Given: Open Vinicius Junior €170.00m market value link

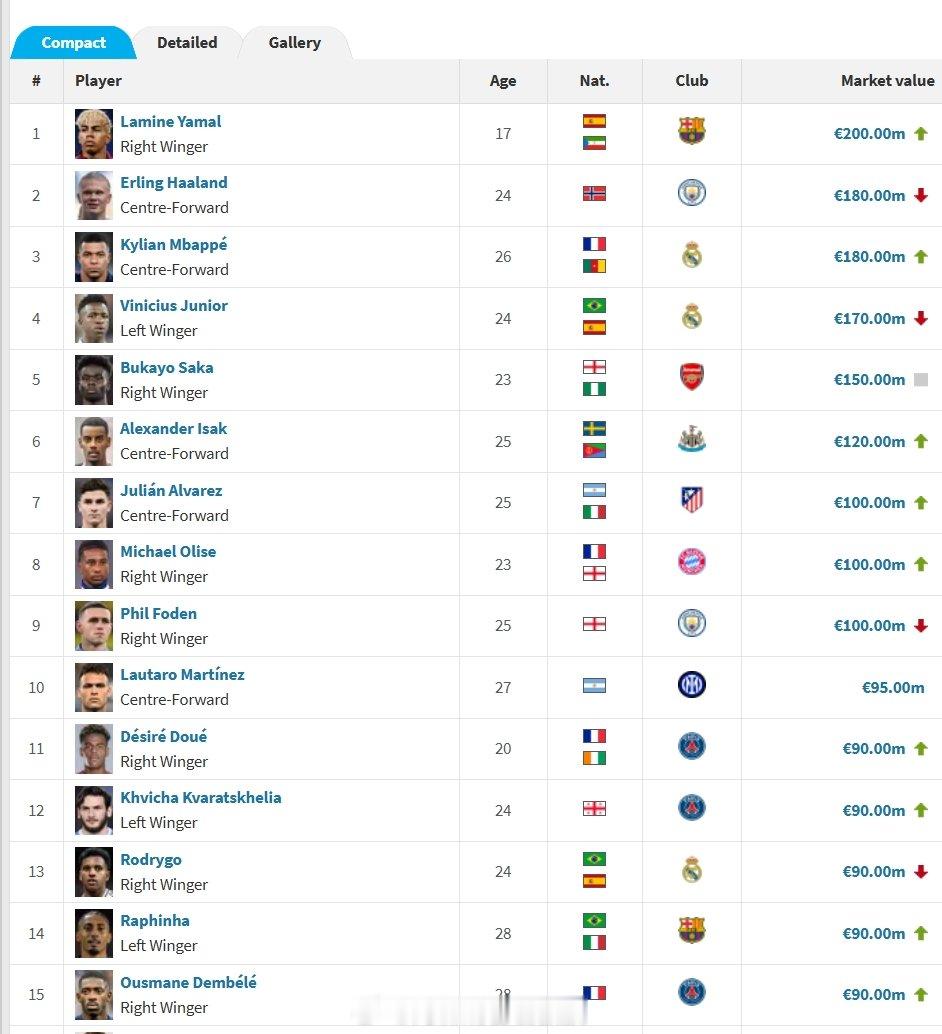Looking at the screenshot, I should pos(869,319).
